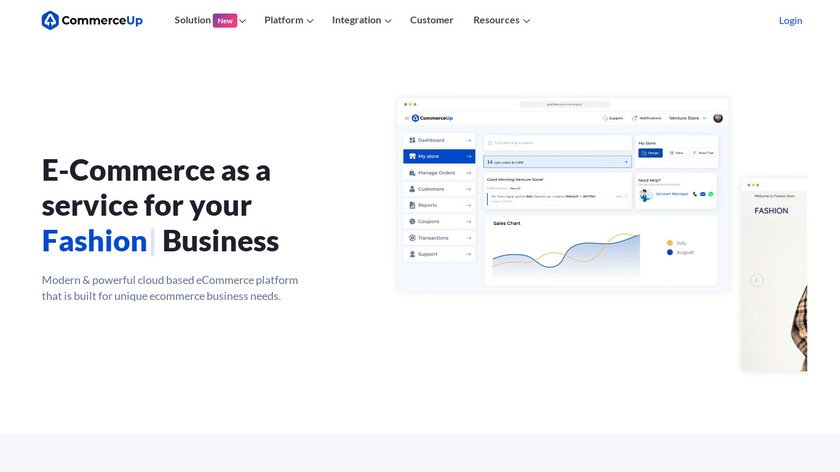Image resolution: width=840 pixels, height=472 pixels.
Task: Click the arrow on Customers row
Action: pos(468,189)
